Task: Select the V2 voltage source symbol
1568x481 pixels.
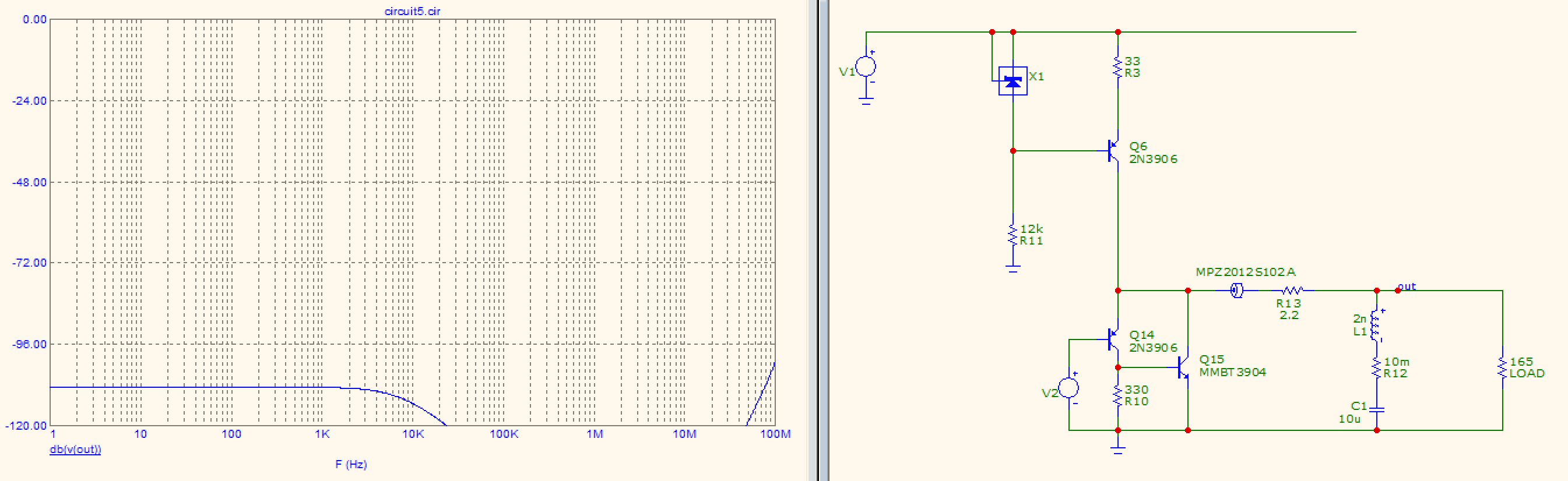Action: [1069, 388]
